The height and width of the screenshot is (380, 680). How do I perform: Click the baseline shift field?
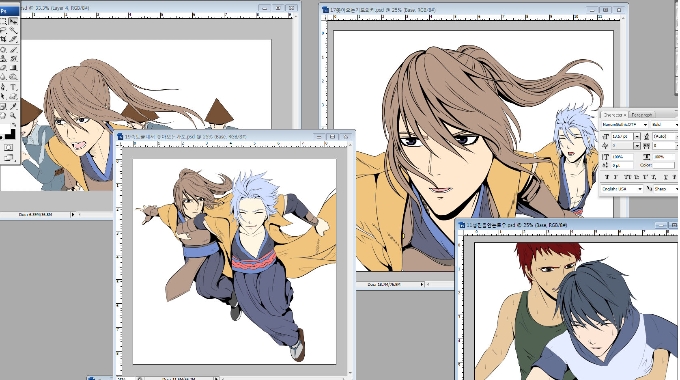622,165
